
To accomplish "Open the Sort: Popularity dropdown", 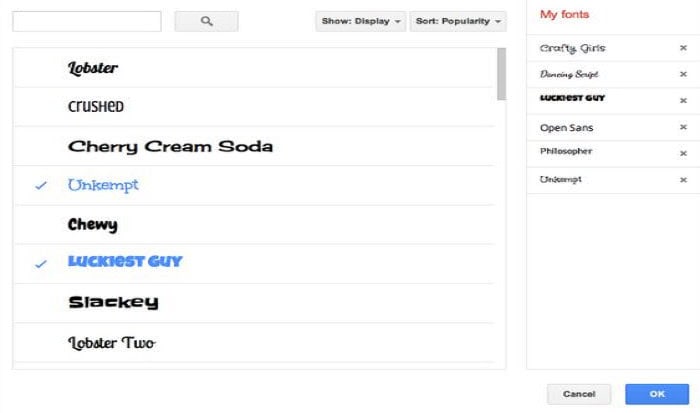I will pos(458,21).
